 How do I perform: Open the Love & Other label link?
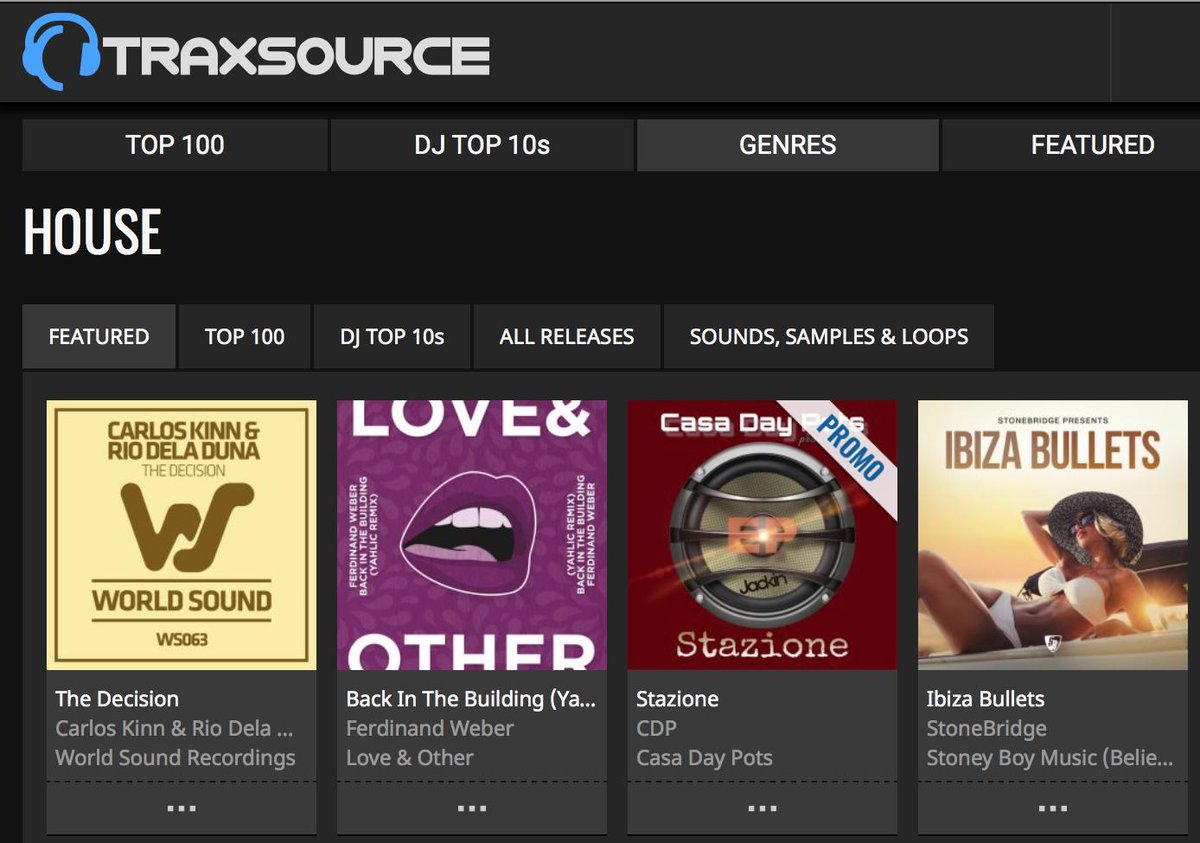coord(410,758)
